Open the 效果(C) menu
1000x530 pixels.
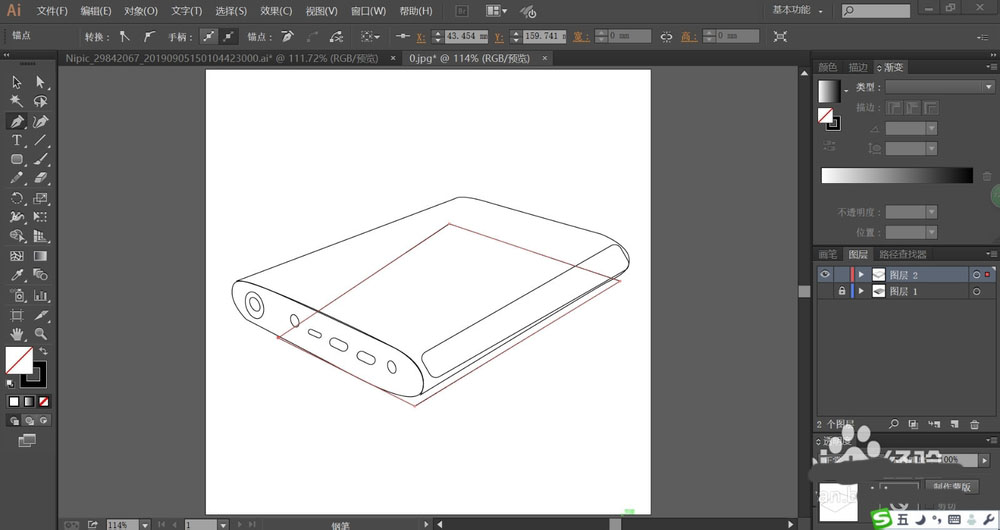click(276, 11)
